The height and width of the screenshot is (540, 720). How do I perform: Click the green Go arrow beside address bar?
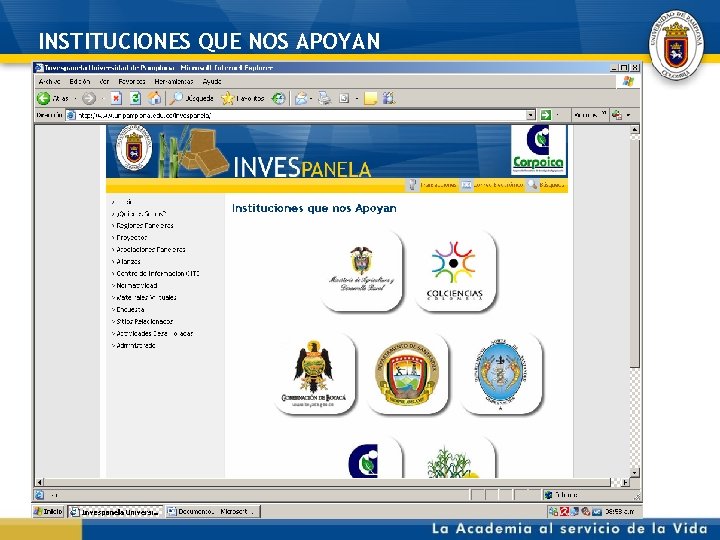coord(545,115)
